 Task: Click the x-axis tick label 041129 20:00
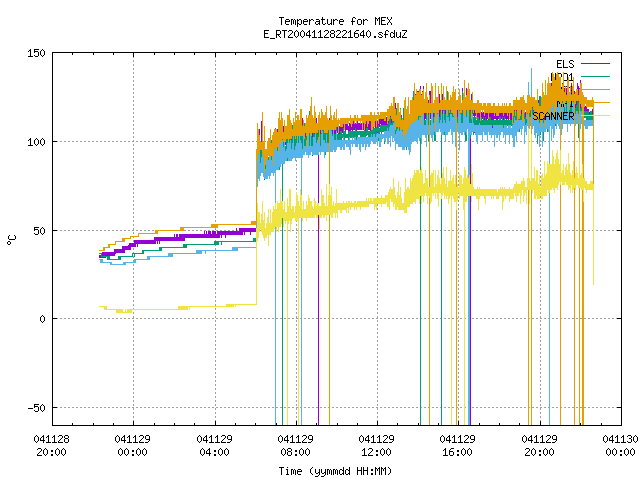(539, 446)
